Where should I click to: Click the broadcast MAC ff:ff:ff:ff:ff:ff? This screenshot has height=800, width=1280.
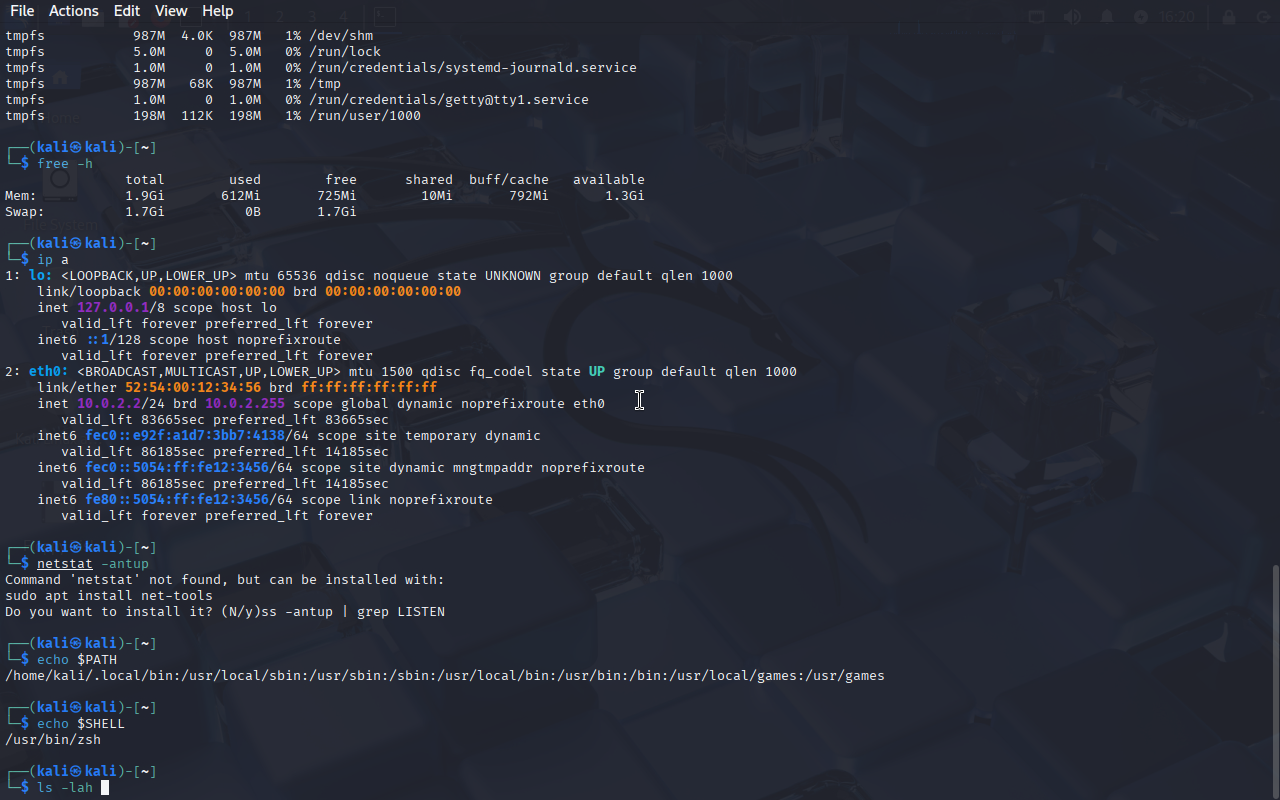pos(369,388)
